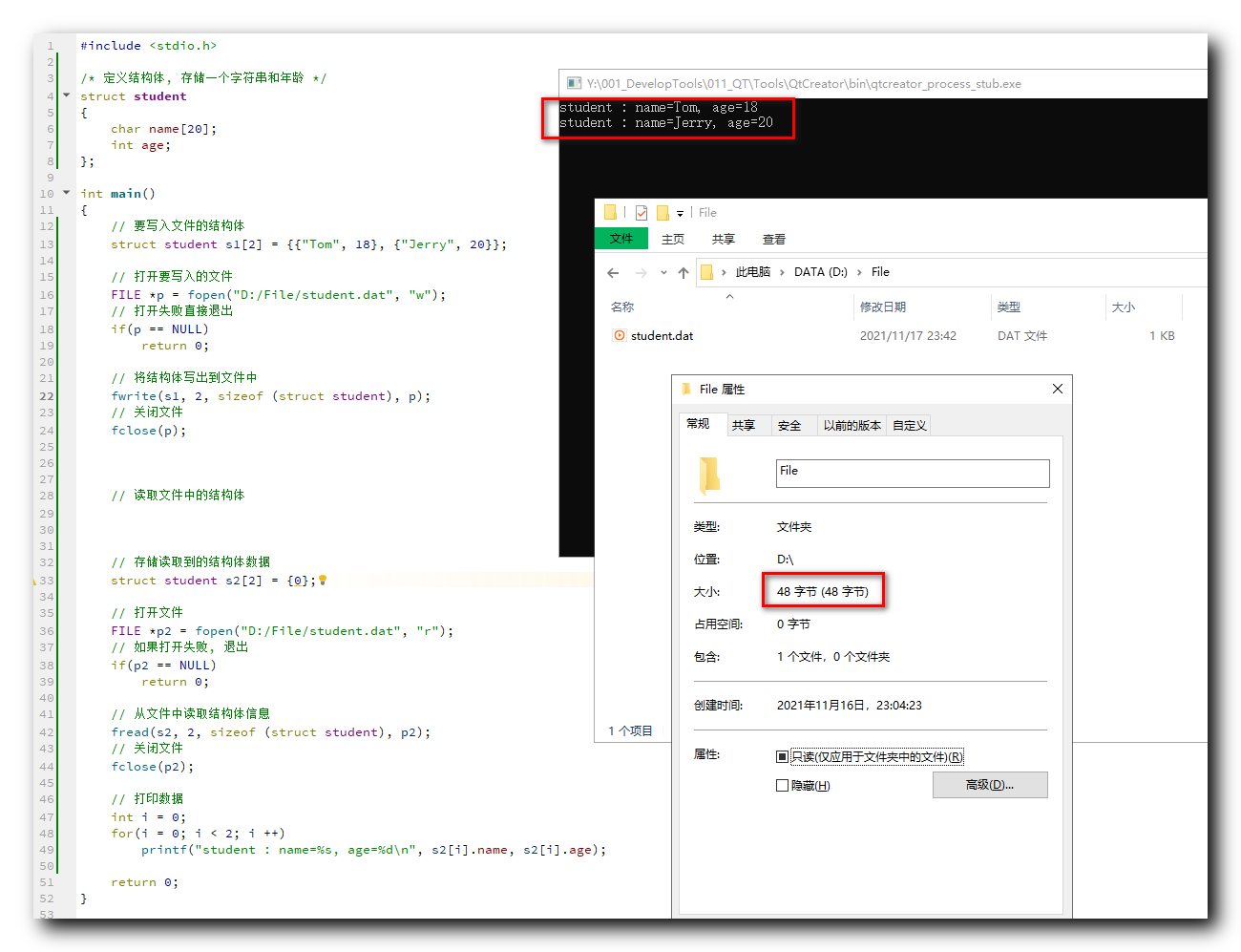
Task: Toggle the 隐藏 hidden checkbox
Action: pos(782,785)
